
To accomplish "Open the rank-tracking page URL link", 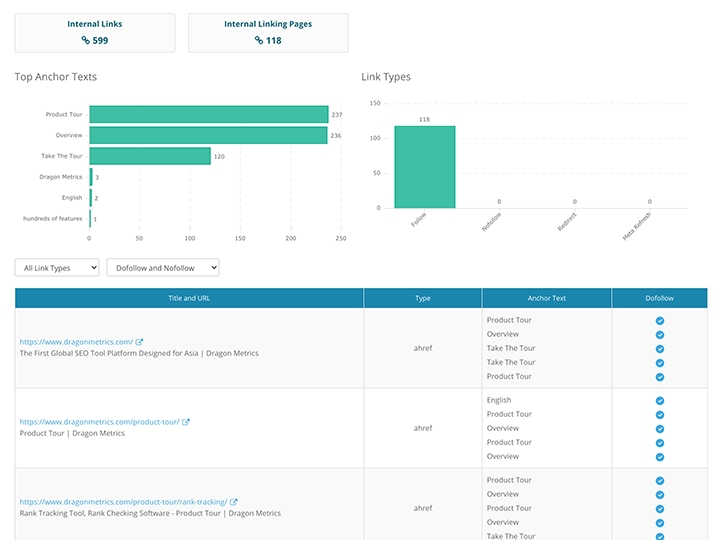I will coord(123,501).
